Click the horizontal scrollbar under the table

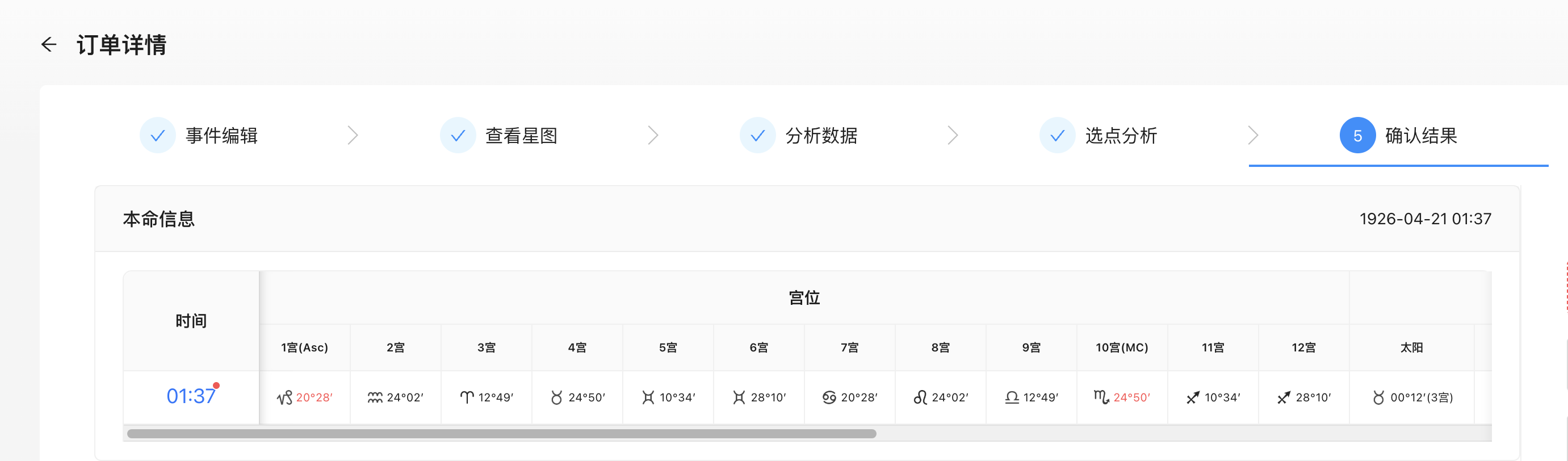tap(501, 434)
